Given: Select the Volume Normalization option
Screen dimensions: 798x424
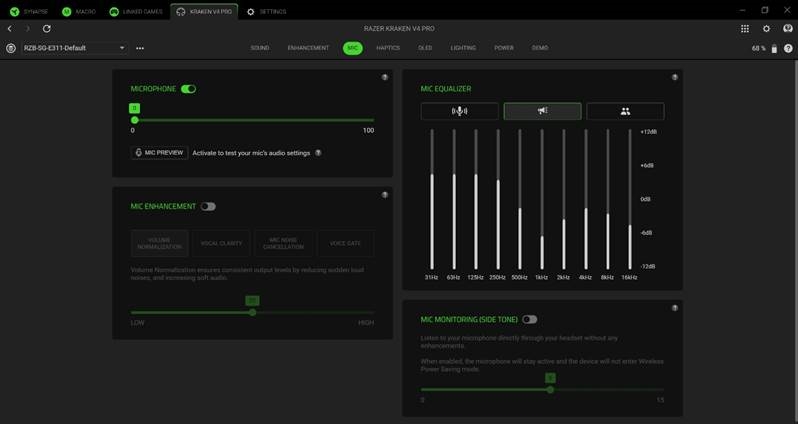Looking at the screenshot, I should 159,243.
